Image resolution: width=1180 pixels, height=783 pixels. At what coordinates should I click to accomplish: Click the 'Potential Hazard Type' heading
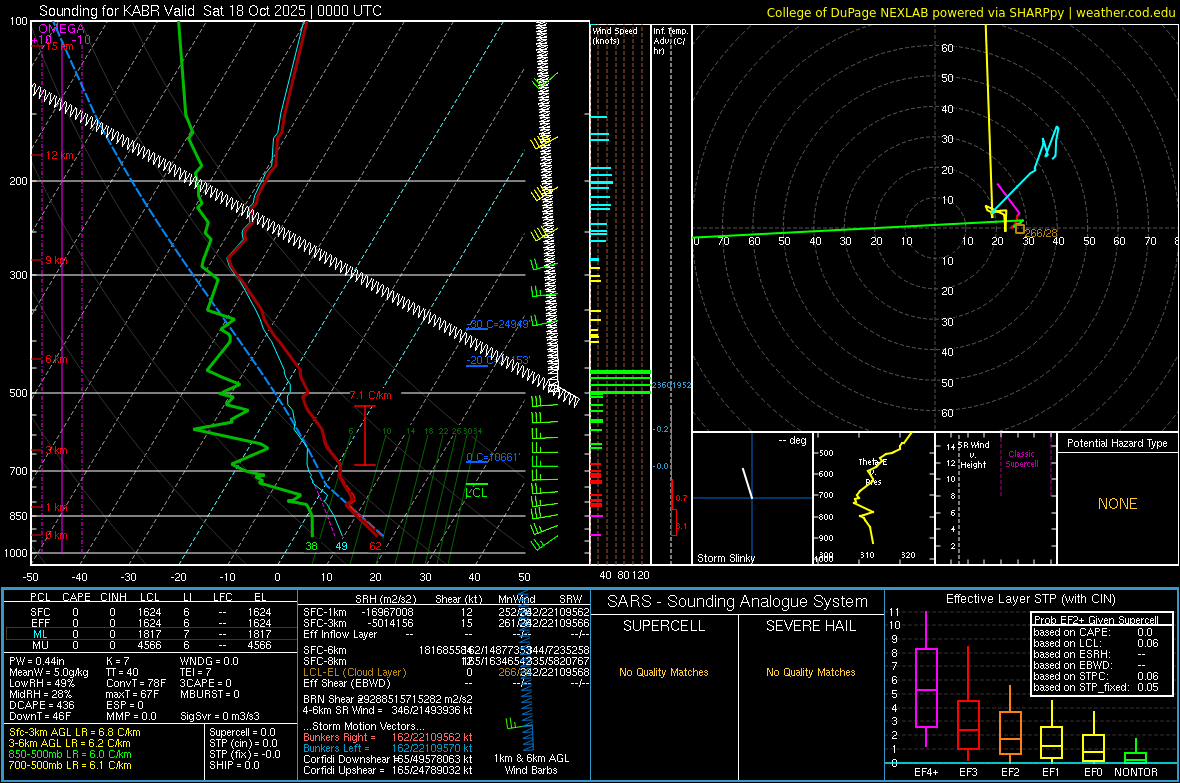click(1117, 443)
